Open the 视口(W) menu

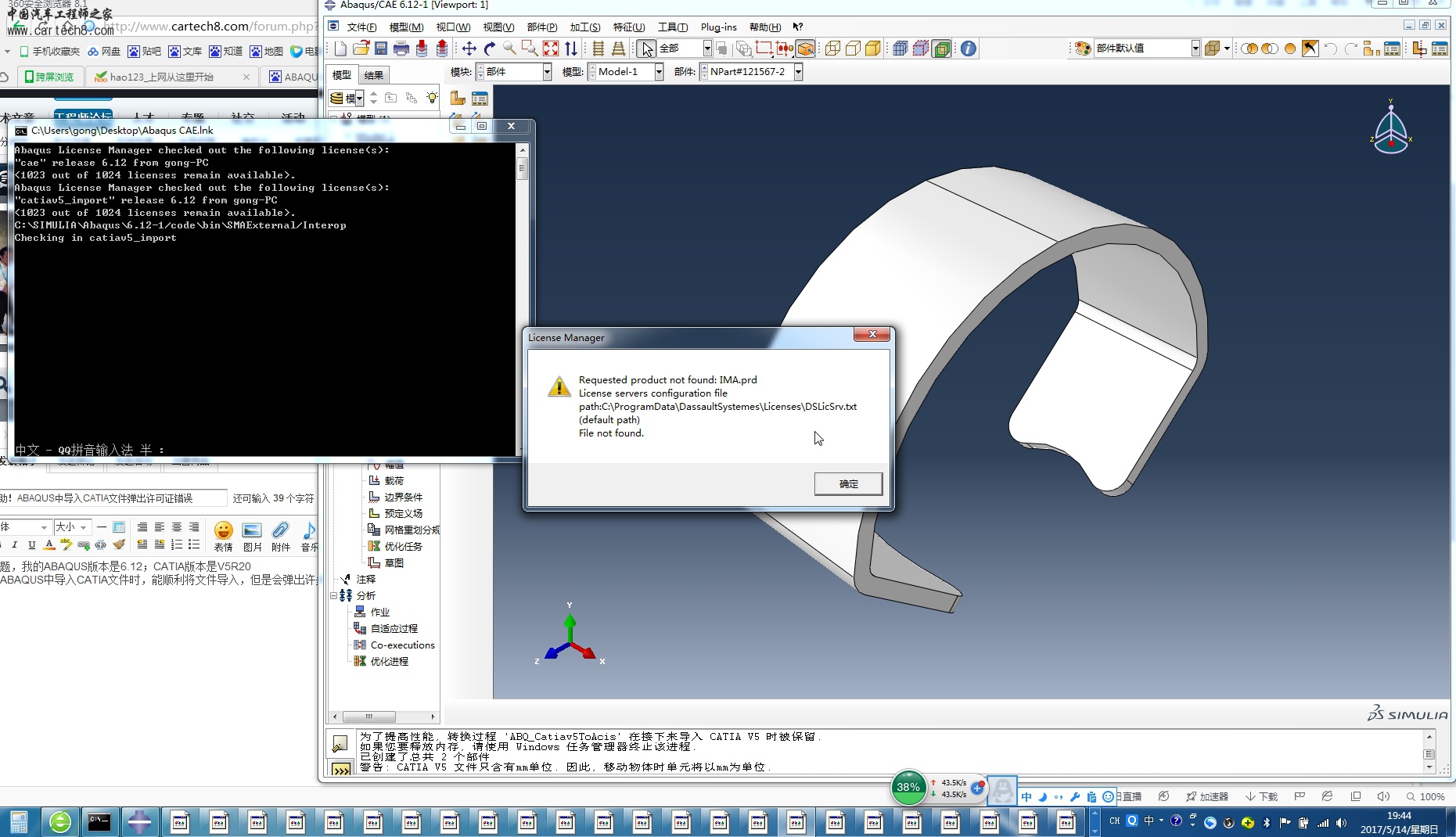pos(453,27)
